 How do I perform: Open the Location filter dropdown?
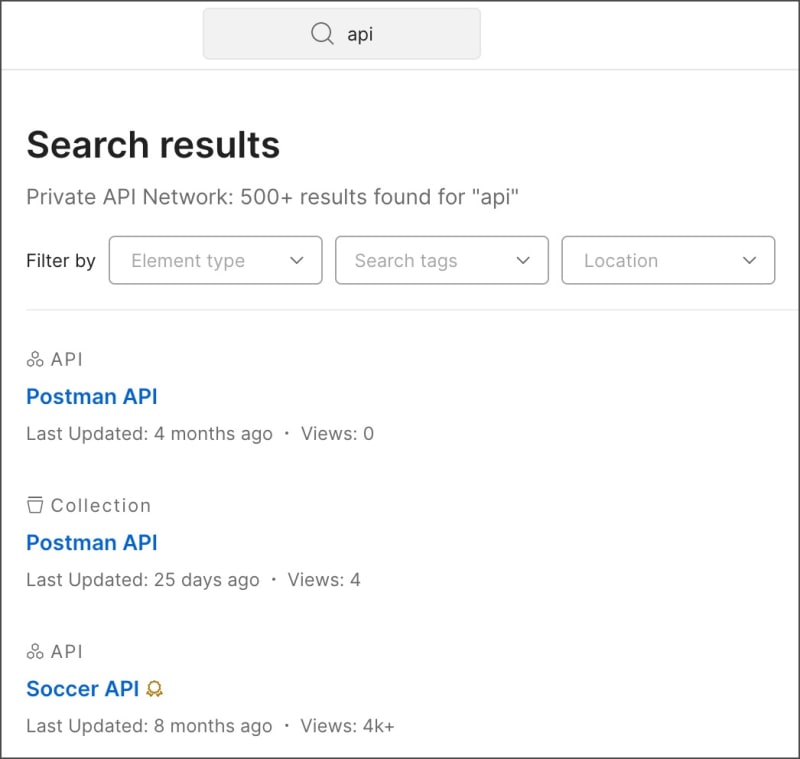(x=668, y=260)
